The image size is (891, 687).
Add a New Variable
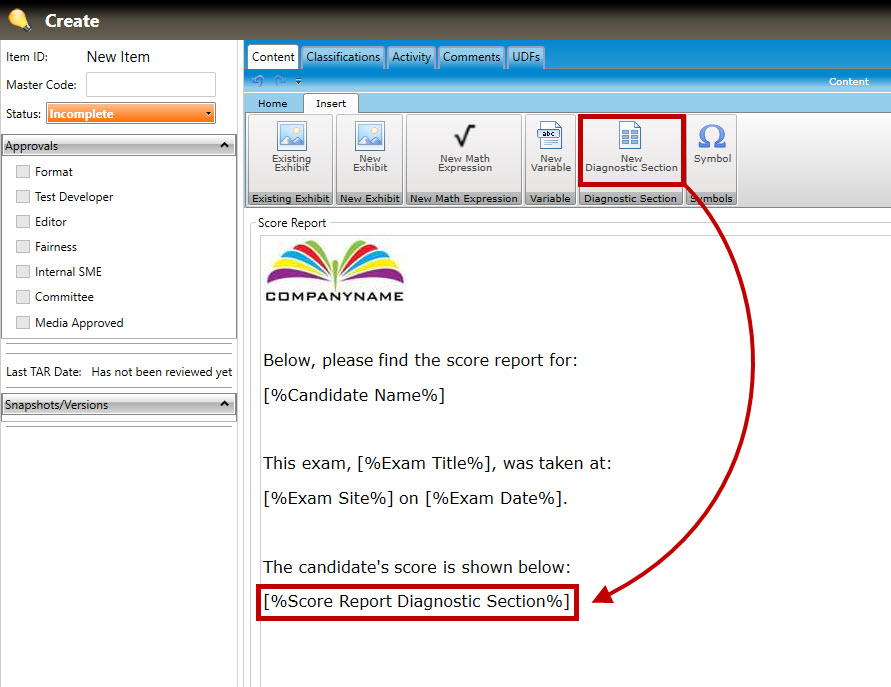[551, 148]
